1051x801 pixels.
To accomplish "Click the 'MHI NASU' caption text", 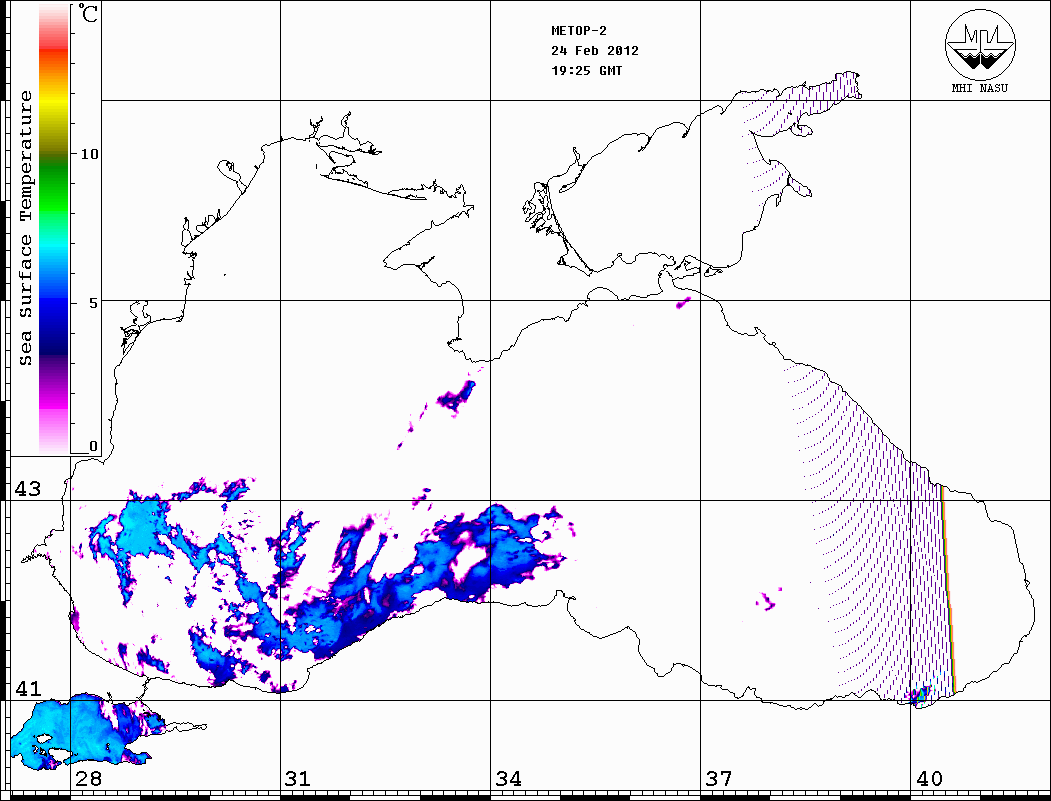I will (x=979, y=88).
